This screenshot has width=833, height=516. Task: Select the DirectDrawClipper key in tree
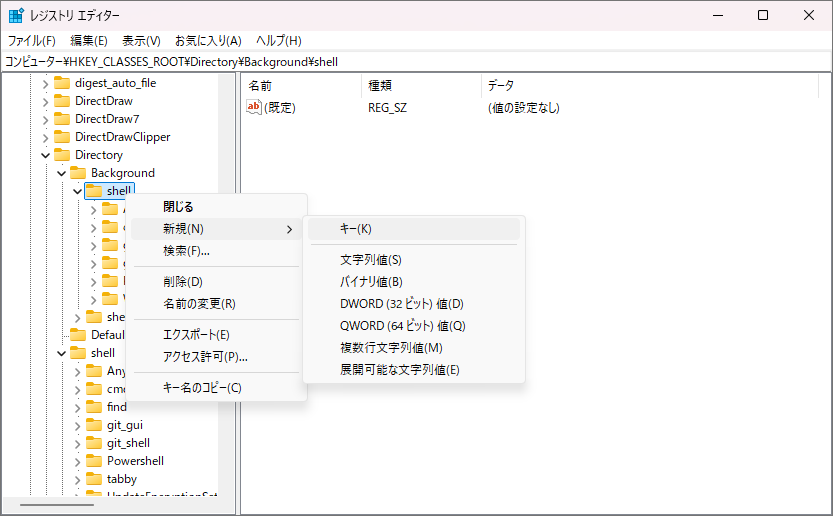point(123,137)
